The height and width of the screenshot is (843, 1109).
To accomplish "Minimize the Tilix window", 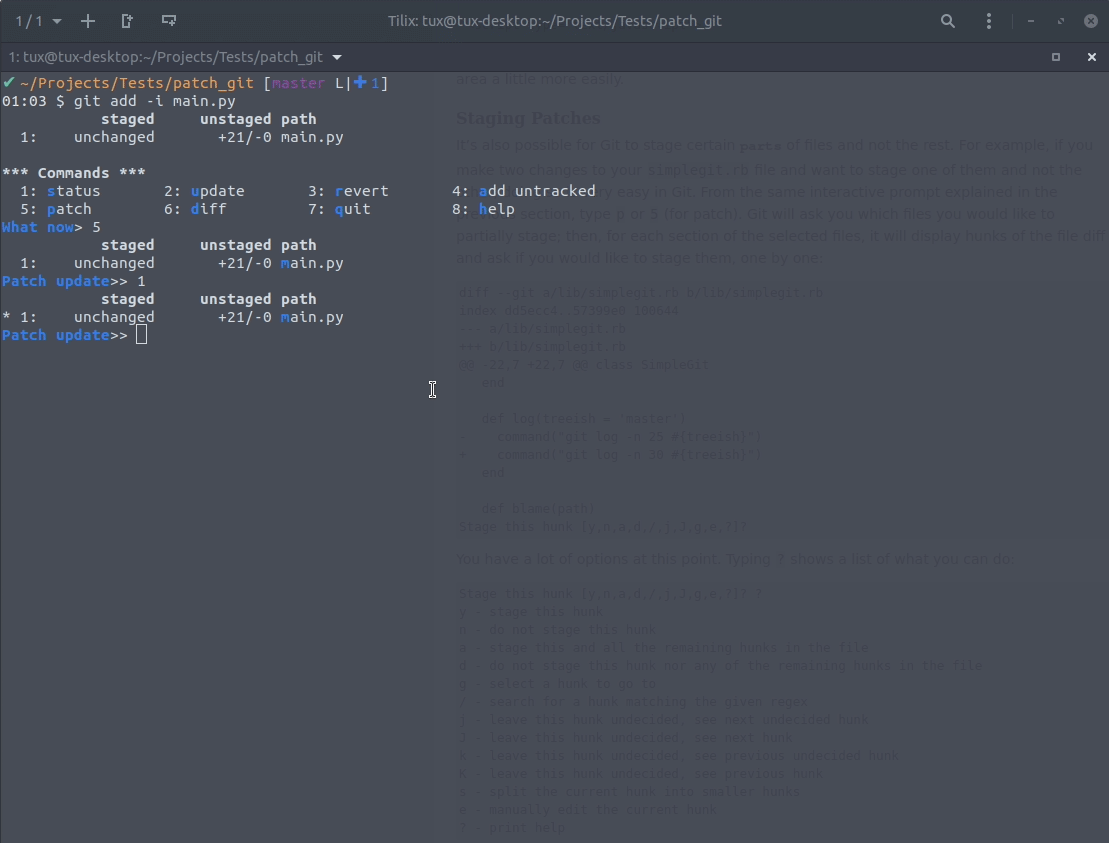I will pos(1031,21).
